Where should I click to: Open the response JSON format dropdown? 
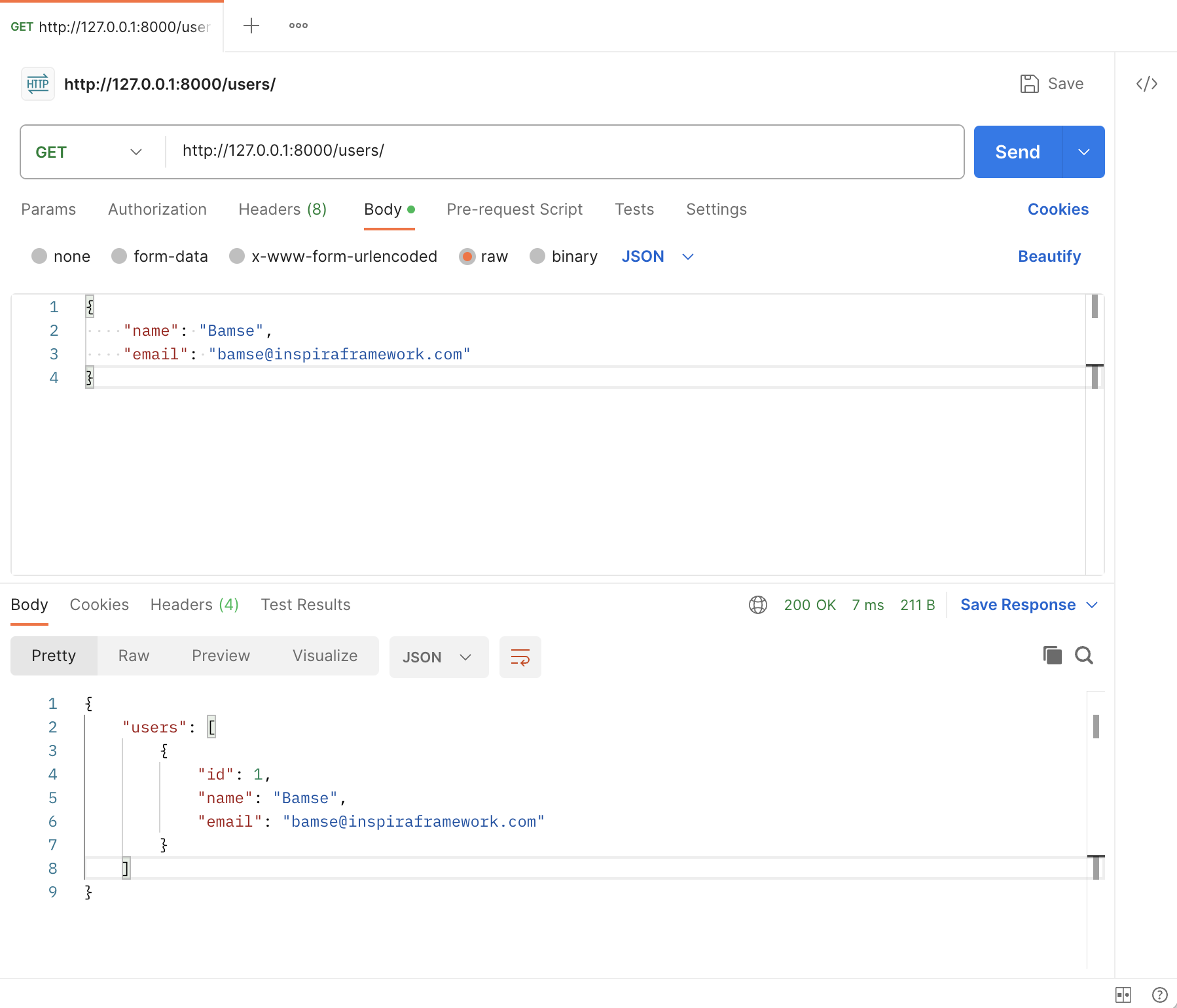point(439,657)
